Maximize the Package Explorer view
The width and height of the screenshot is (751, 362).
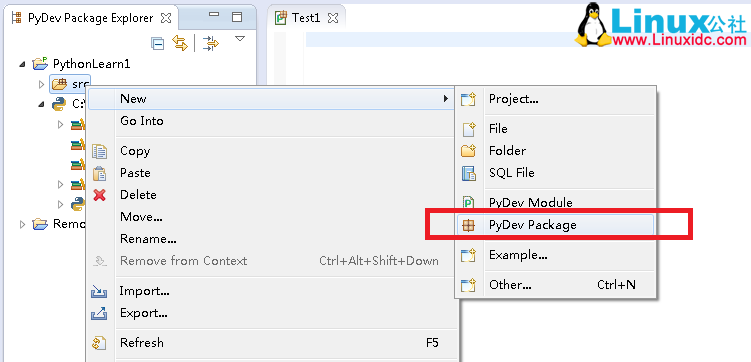(237, 17)
